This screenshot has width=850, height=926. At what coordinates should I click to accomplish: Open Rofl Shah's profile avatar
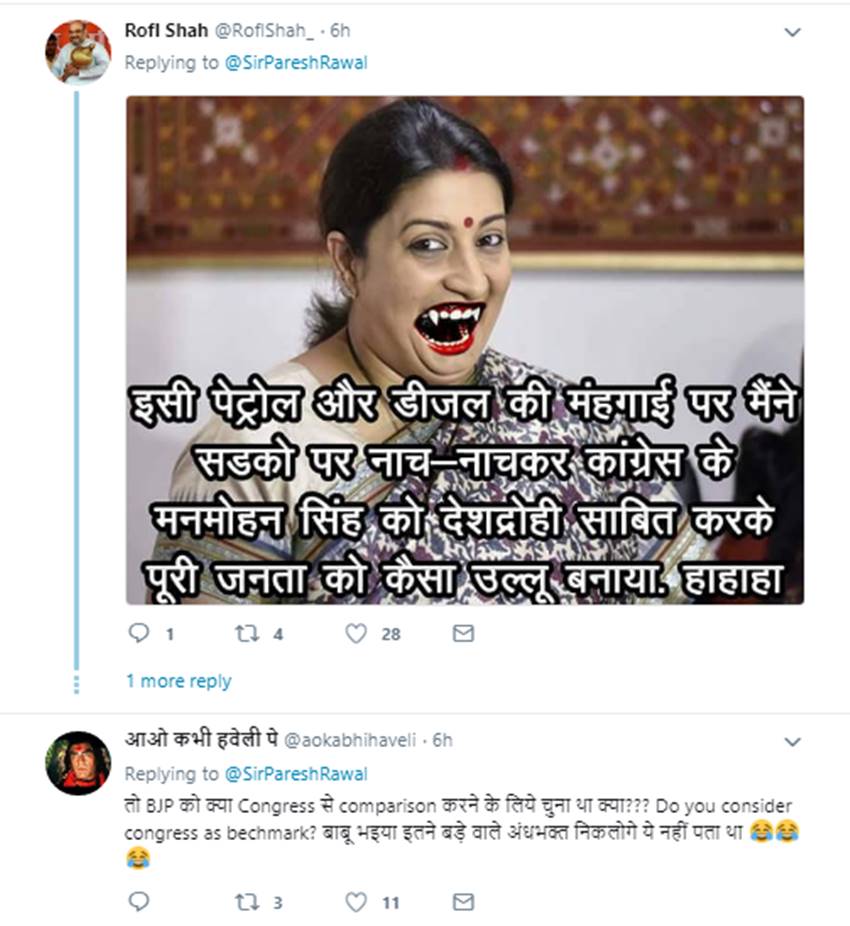[77, 51]
